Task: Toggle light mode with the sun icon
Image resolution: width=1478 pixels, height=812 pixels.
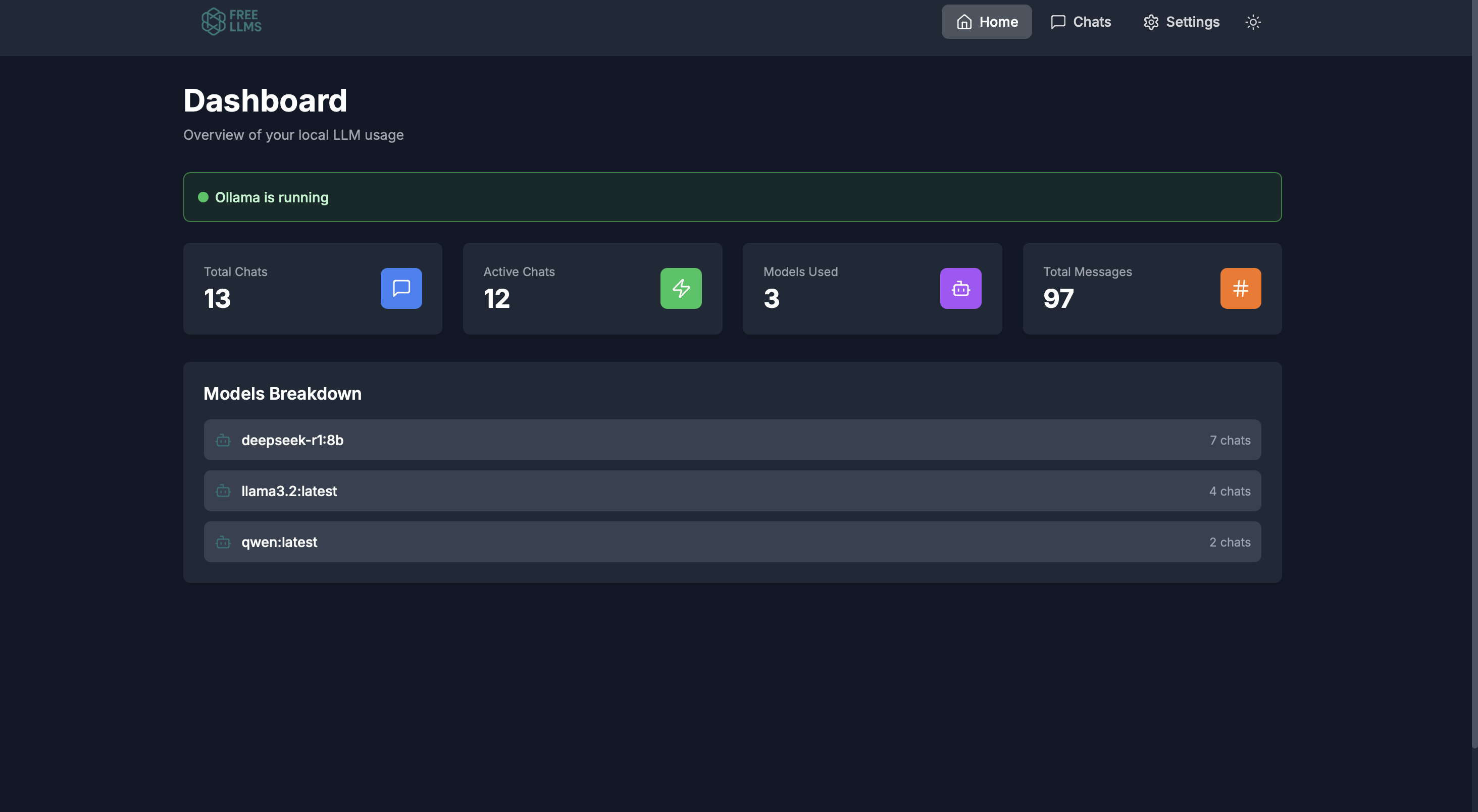Action: [1253, 22]
